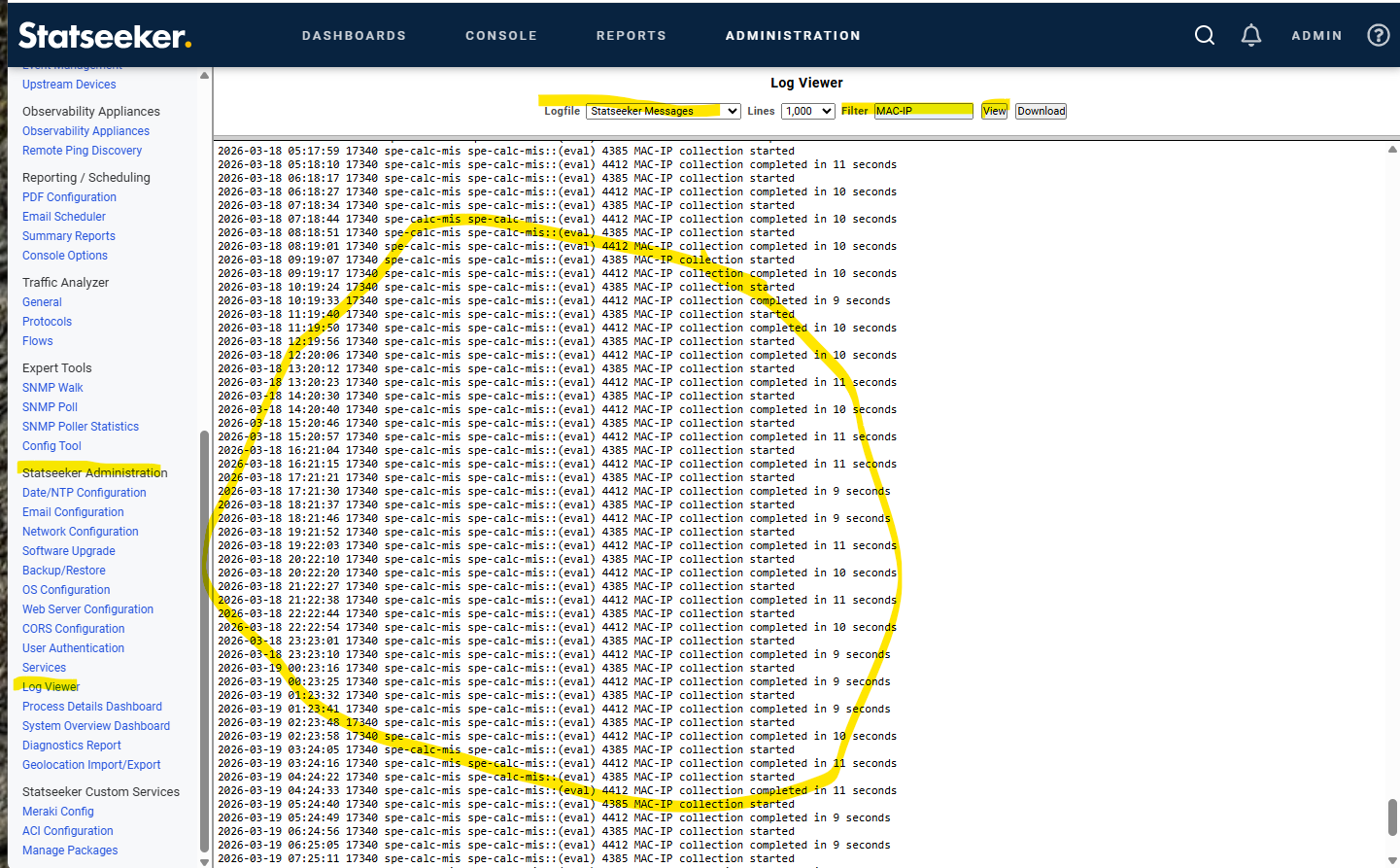Download the filtered log file
The height and width of the screenshot is (868, 1400).
point(1041,111)
